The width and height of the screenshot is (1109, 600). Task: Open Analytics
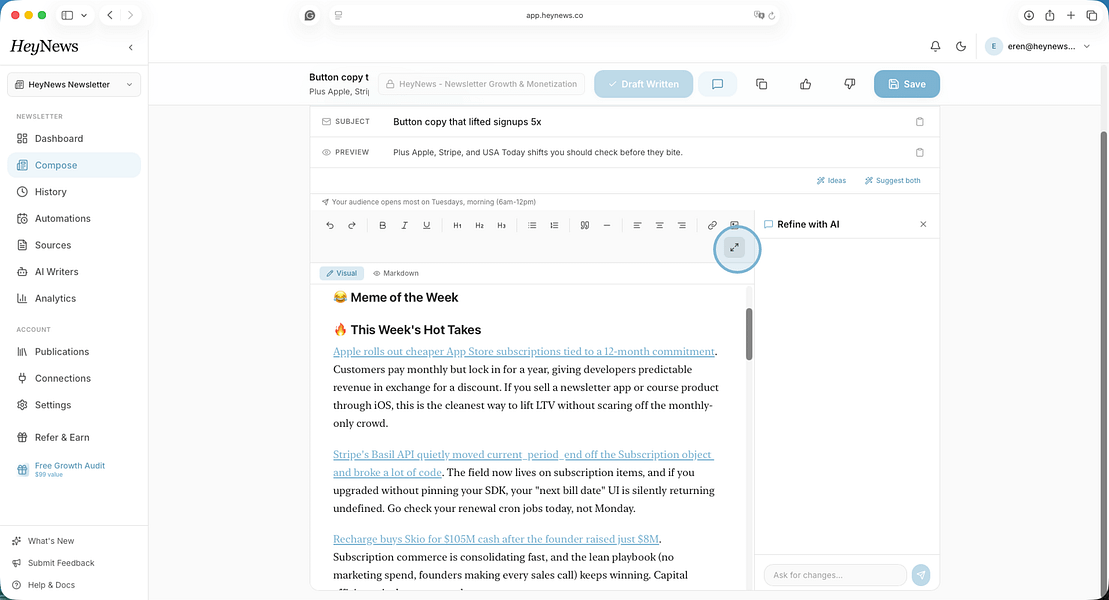click(x=74, y=299)
